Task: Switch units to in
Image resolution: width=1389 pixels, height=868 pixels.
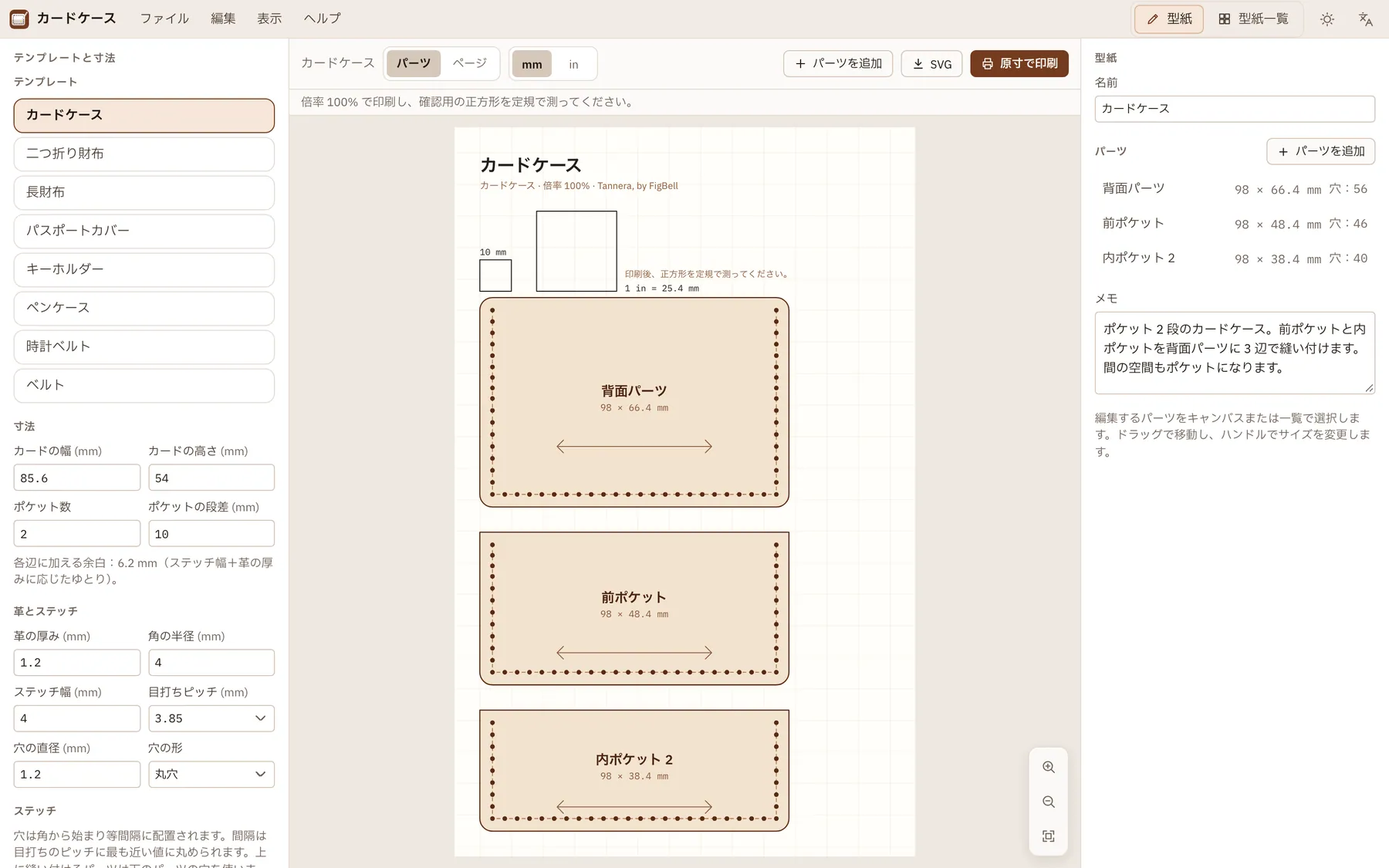Action: point(573,64)
